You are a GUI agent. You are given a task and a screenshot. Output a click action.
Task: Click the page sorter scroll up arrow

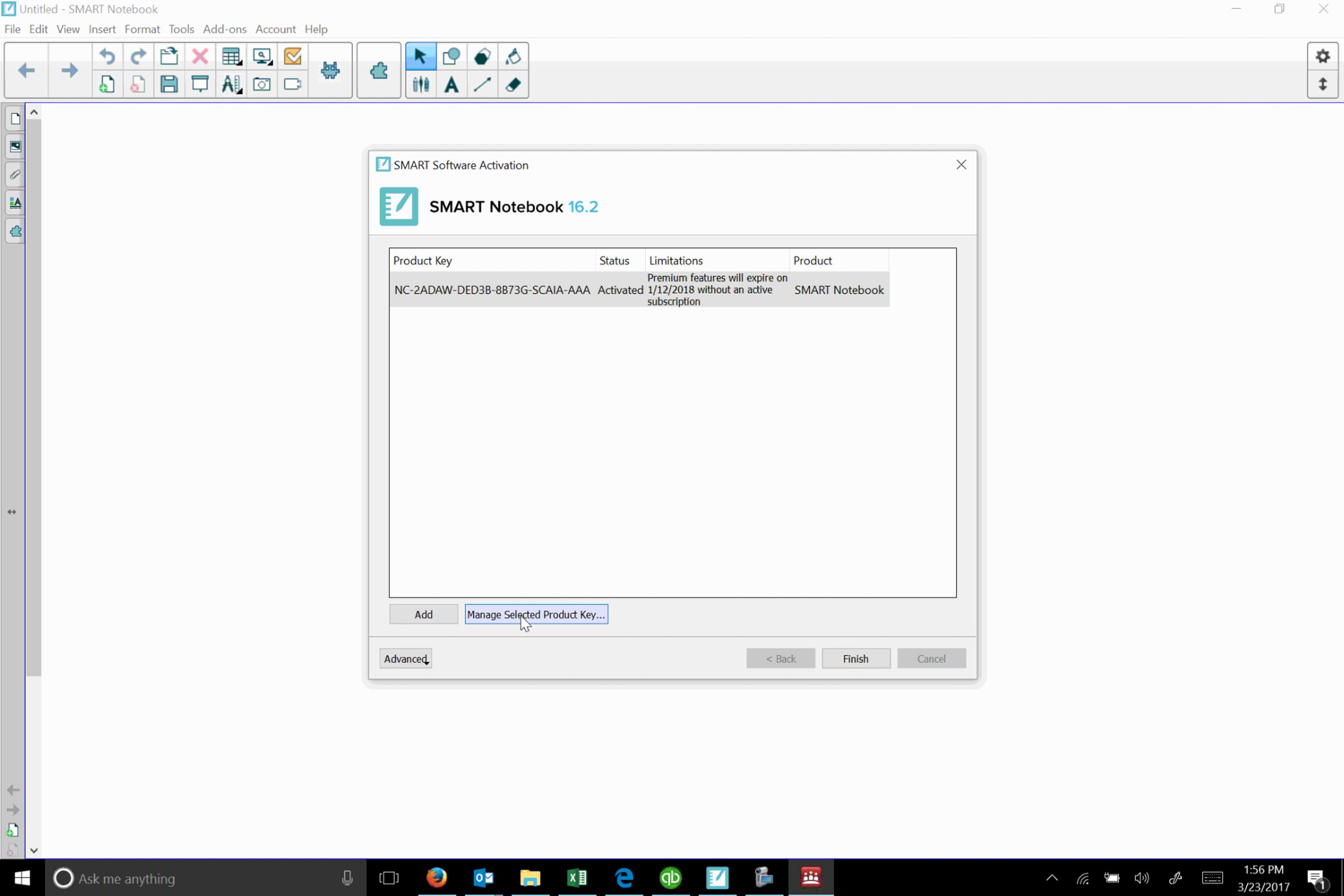point(34,112)
